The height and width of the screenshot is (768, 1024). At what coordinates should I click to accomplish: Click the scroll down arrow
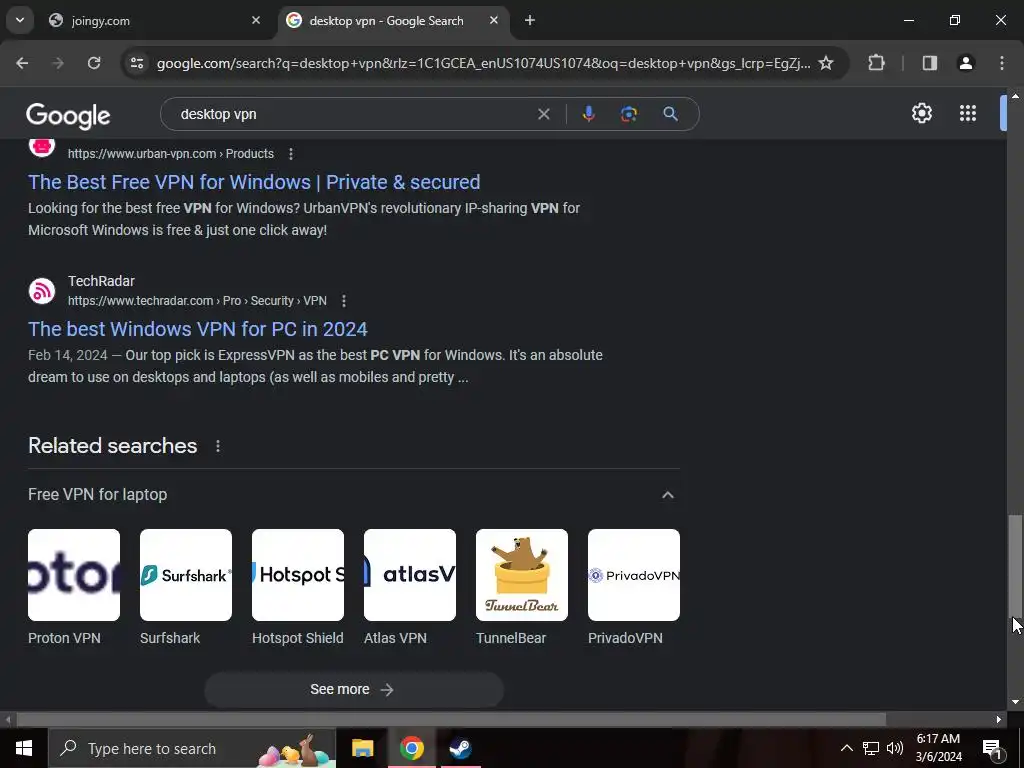[x=1015, y=703]
